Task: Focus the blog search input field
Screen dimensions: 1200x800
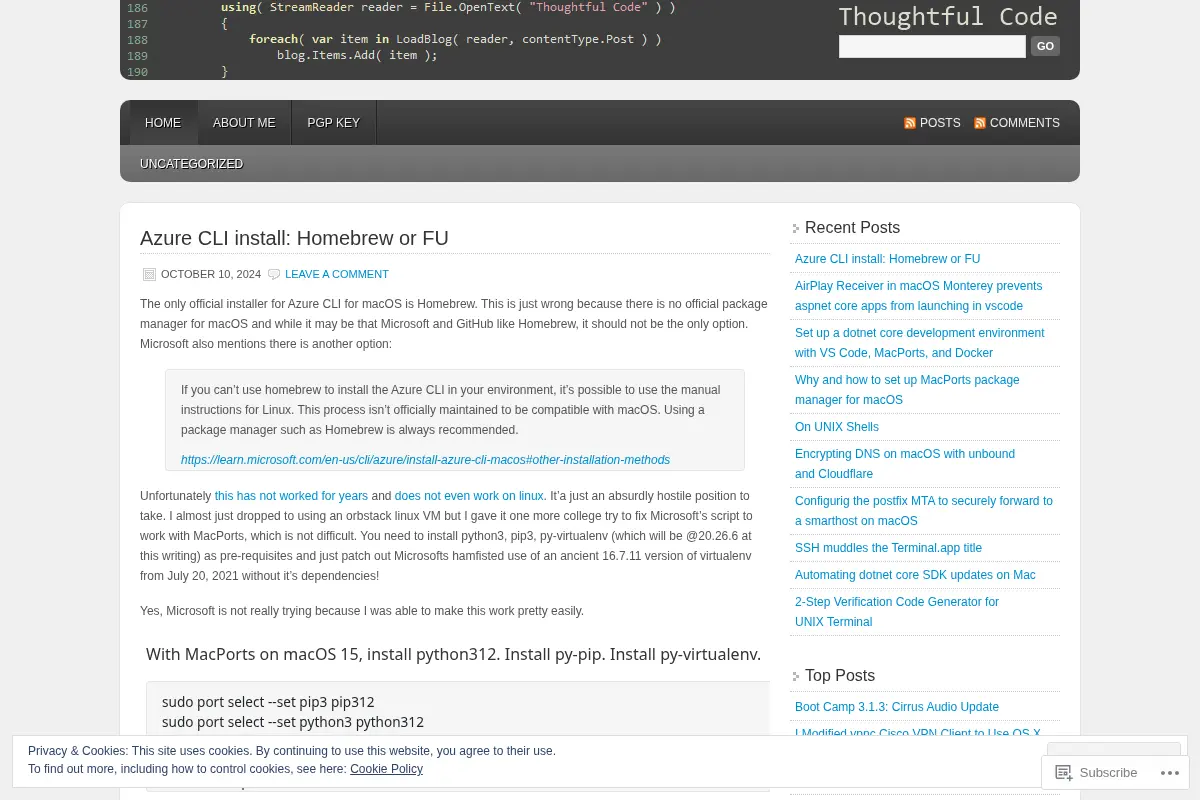Action: click(x=932, y=46)
